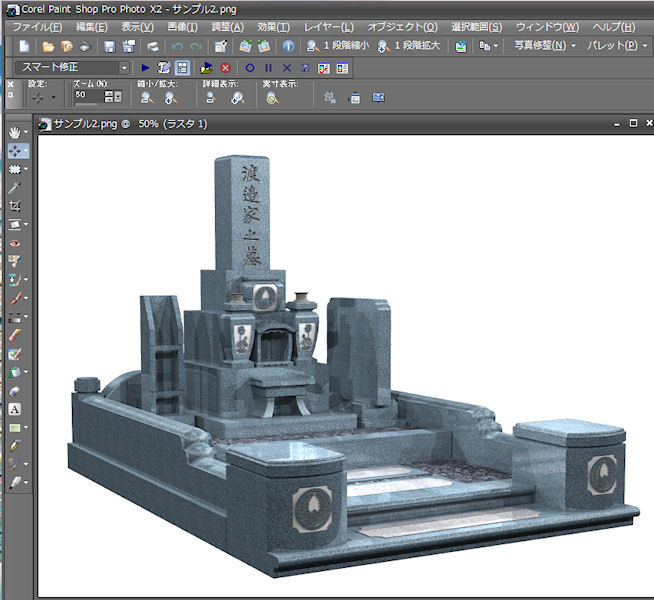Expand the Flood Fill flyout arrow
This screenshot has width=654, height=600.
(26, 372)
